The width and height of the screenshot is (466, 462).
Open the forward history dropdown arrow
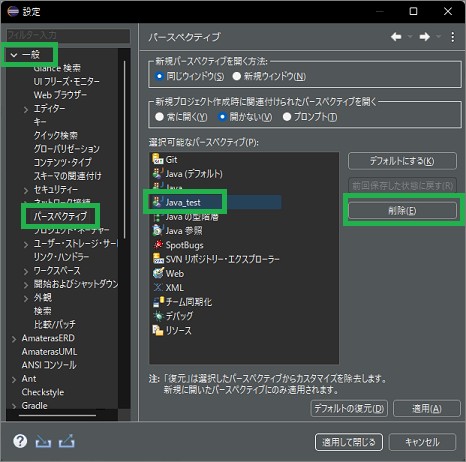tap(438, 37)
